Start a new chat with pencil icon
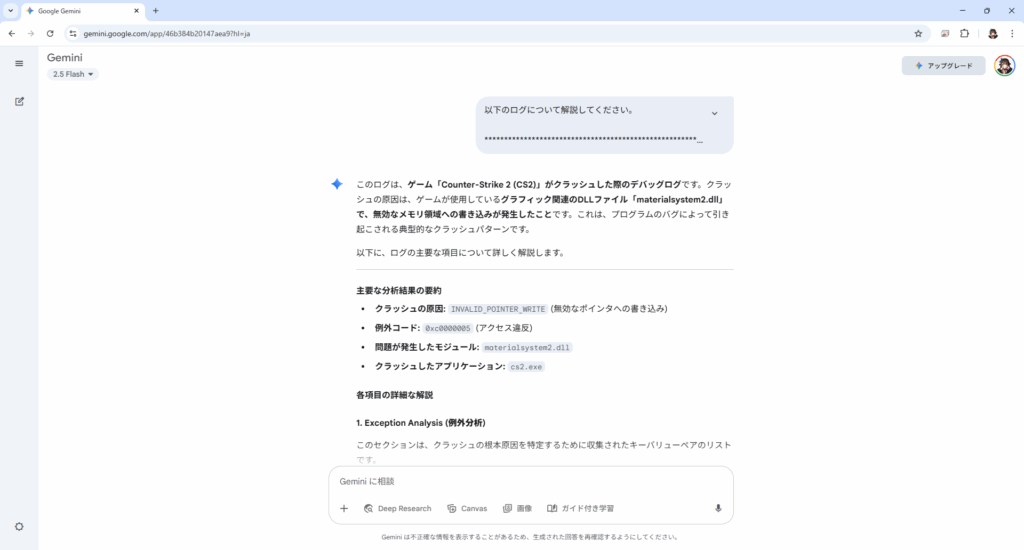Screen dimensions: 1024x550 19,101
